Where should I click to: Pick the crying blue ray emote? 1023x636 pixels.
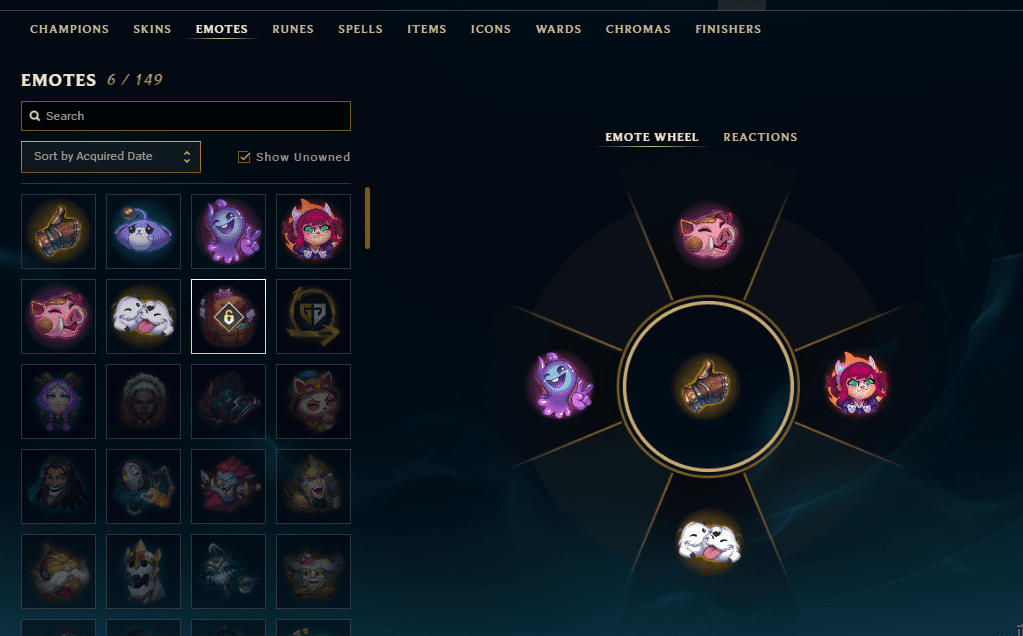pos(144,231)
